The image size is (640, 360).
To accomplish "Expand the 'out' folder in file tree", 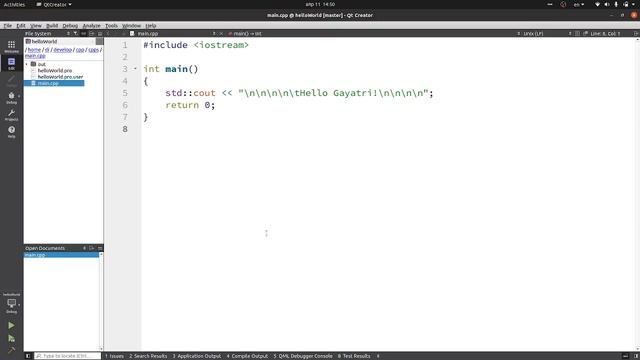I will 27,64.
